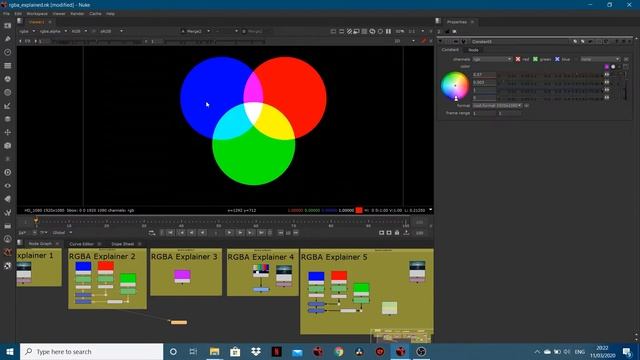The image size is (640, 360).
Task: Toggle the blue channel checkbox
Action: coord(557,59)
